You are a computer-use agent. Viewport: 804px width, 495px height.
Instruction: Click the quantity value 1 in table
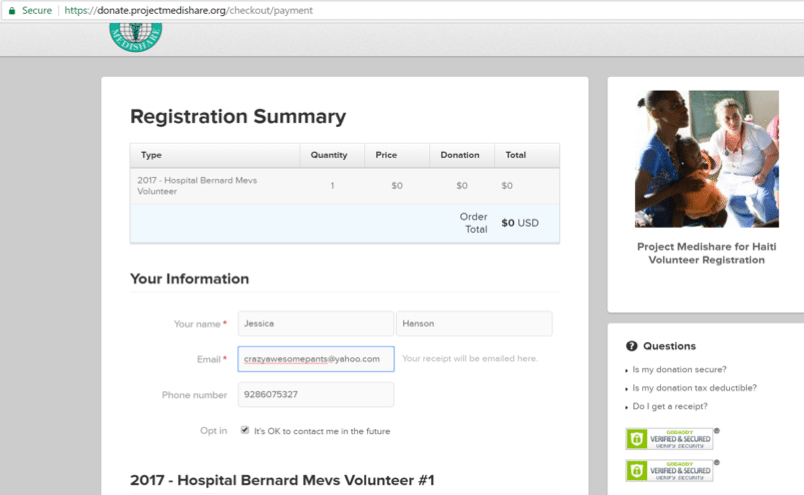(x=332, y=186)
